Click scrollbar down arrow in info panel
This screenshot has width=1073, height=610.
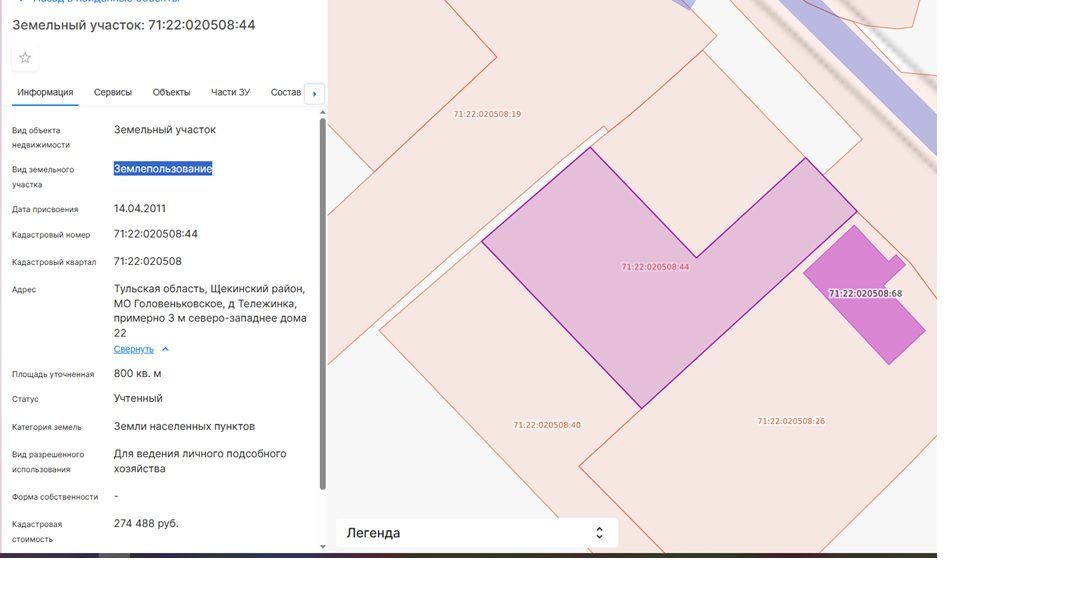[x=322, y=546]
